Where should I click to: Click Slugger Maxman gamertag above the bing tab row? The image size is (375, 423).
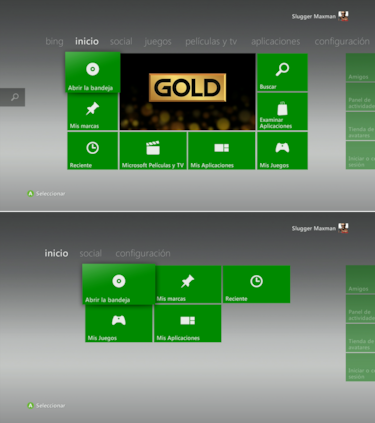314,16
